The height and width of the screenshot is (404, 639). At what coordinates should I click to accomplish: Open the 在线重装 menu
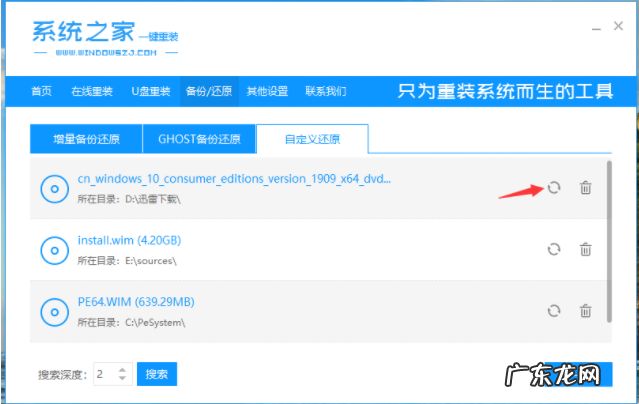coord(92,91)
